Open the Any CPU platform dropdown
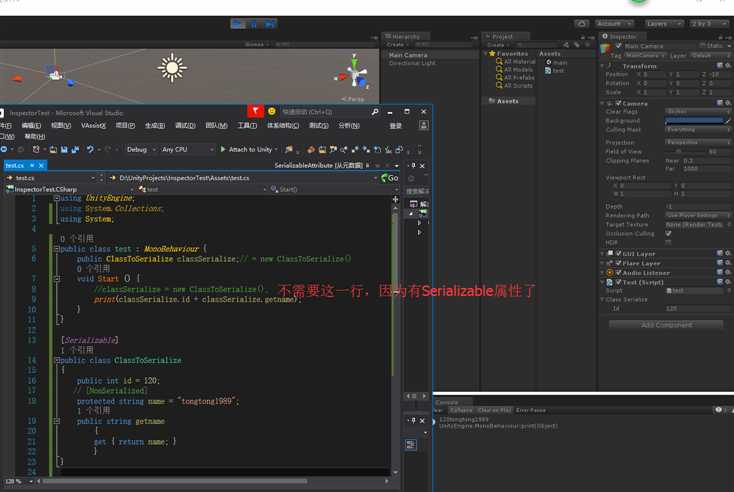 coord(188,149)
